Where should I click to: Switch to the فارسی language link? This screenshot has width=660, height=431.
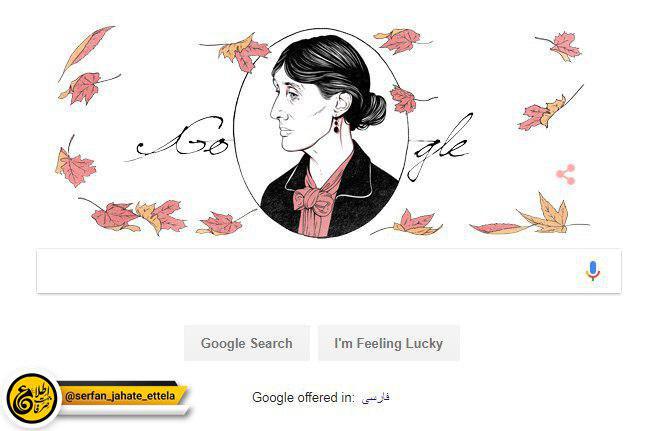375,397
